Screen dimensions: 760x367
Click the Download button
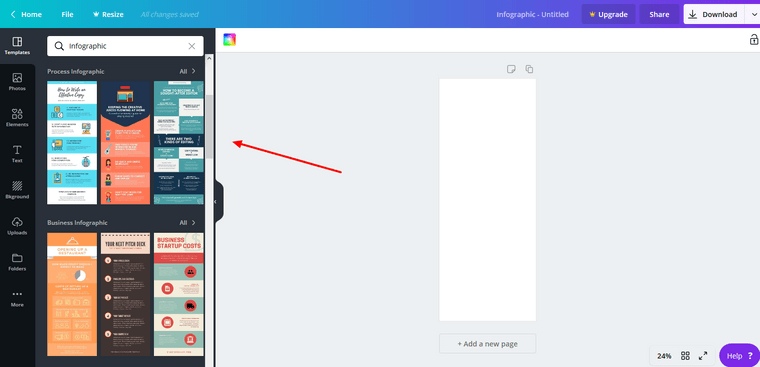point(713,15)
